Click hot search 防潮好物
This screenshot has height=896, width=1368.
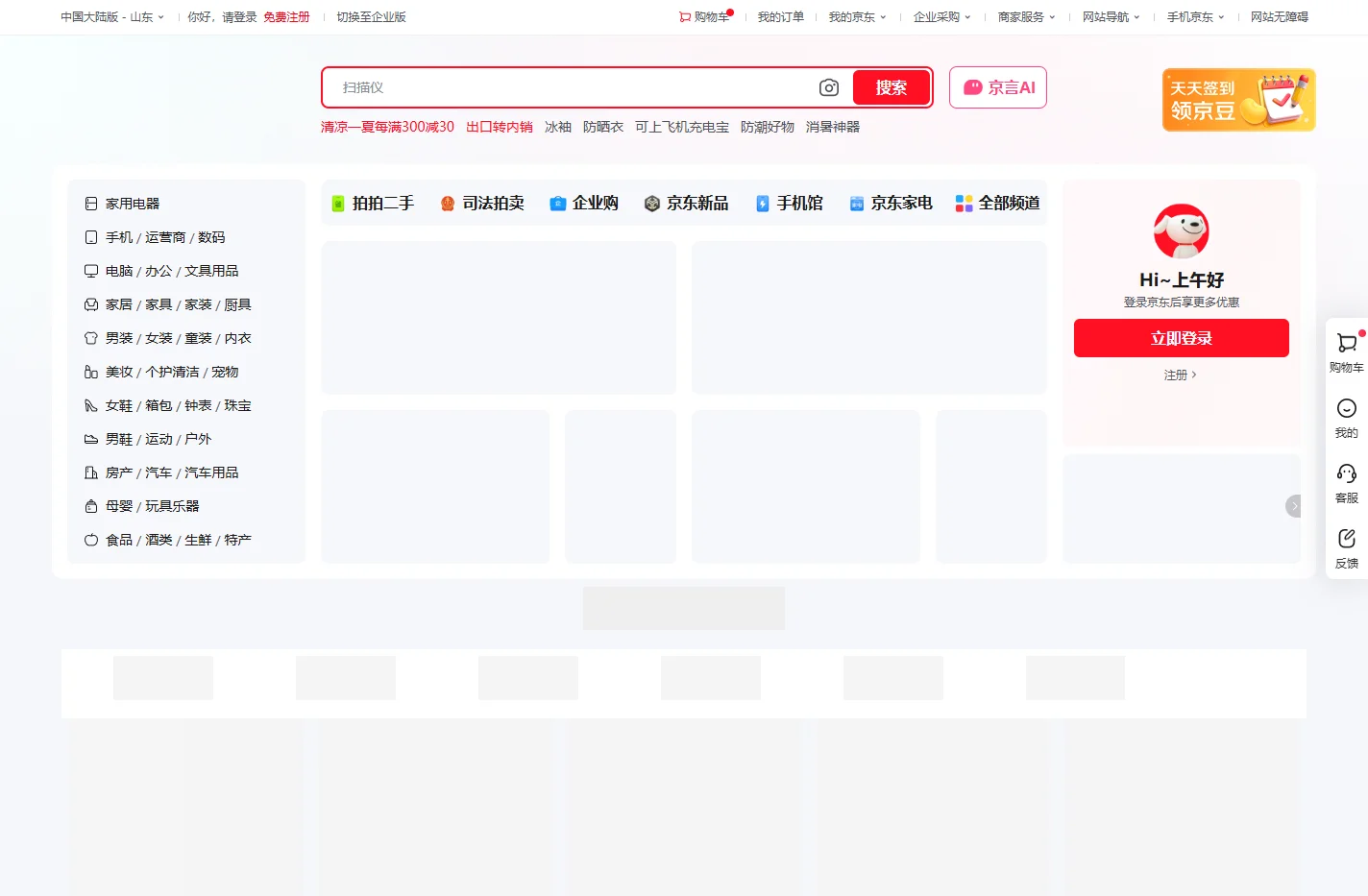point(768,127)
